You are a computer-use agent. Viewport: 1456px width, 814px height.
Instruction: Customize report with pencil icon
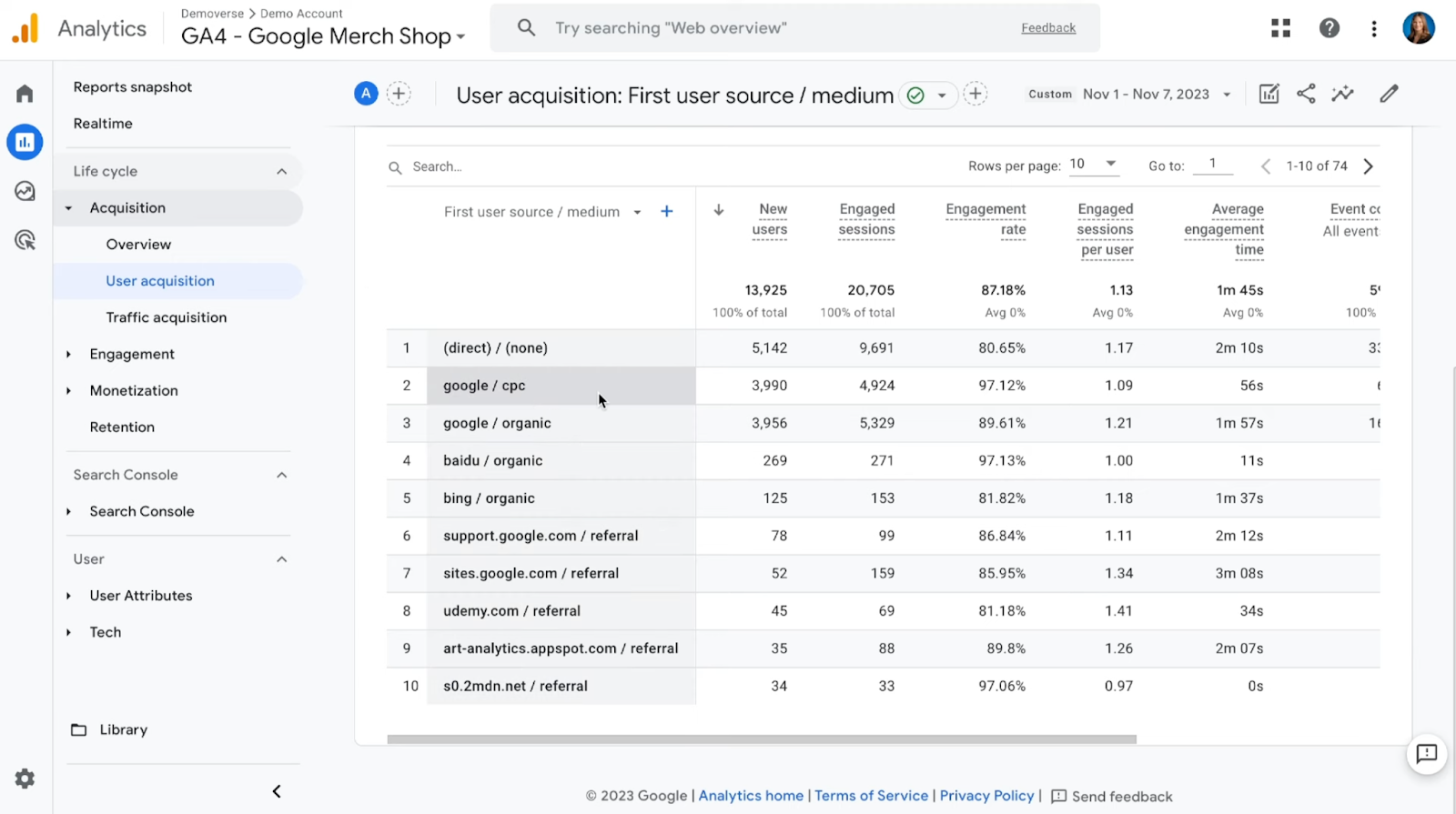coord(1389,94)
